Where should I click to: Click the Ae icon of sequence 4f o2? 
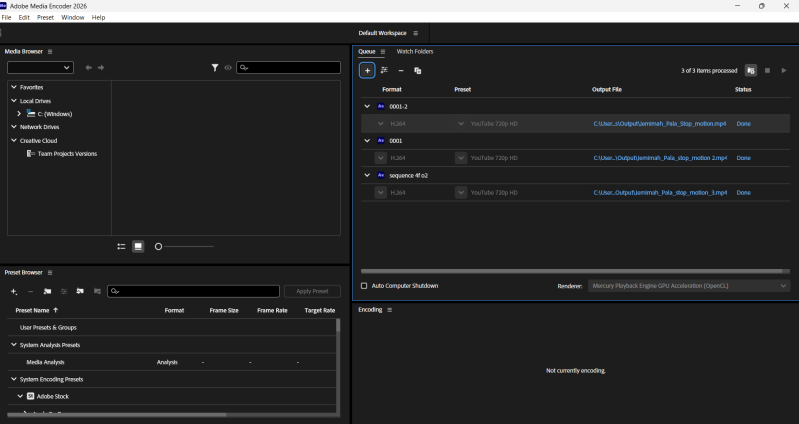[x=381, y=175]
